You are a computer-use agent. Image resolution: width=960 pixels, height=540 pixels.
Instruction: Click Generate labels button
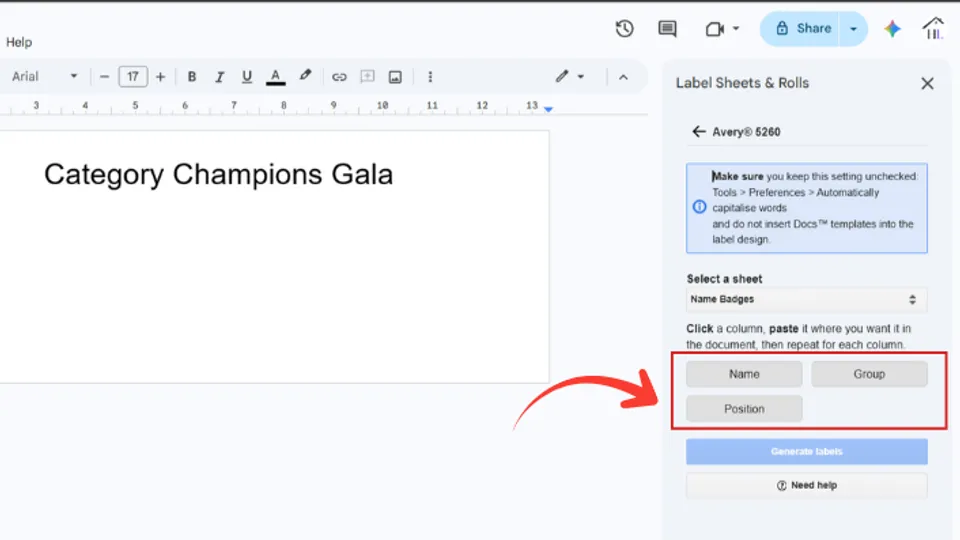point(806,452)
